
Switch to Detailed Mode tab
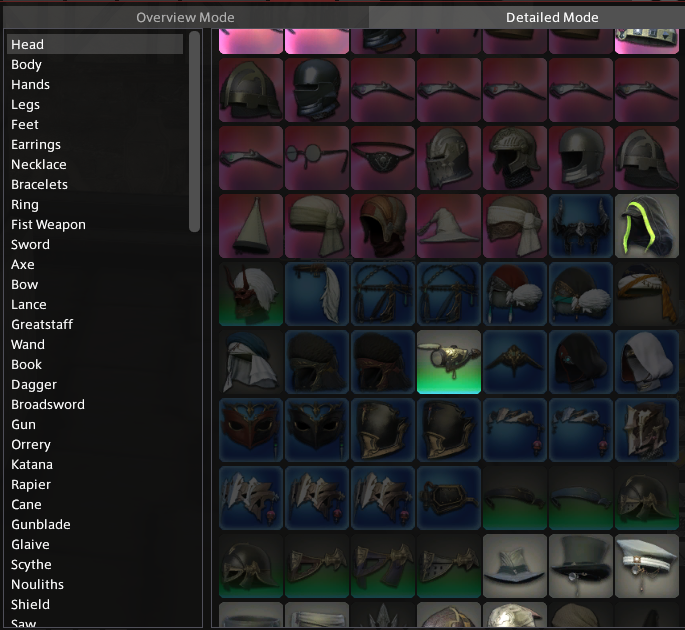point(527,17)
